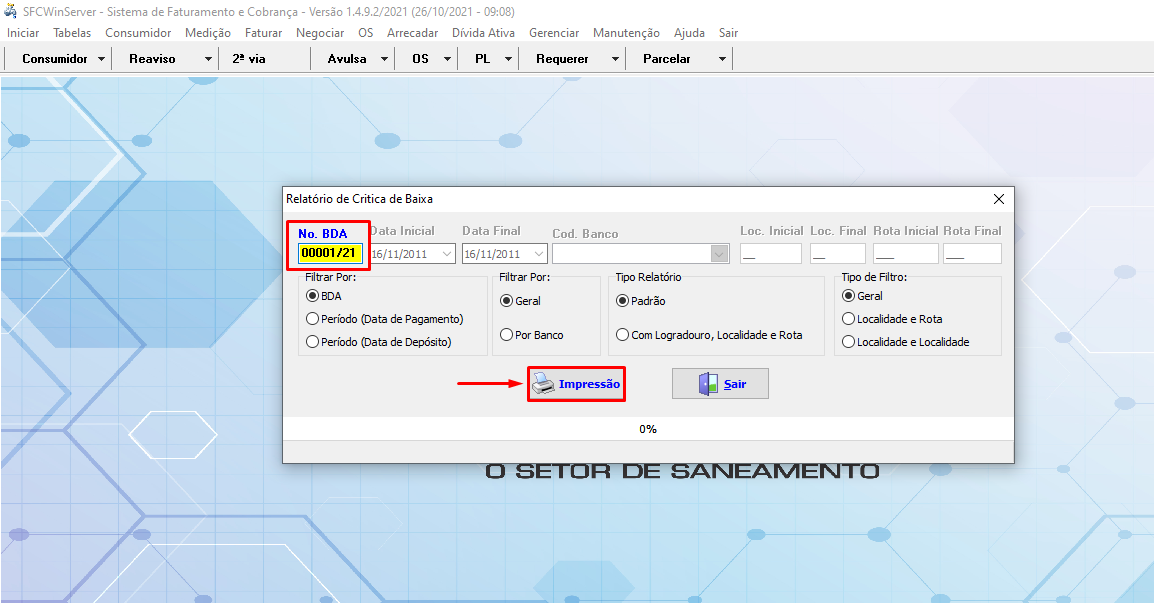Click the SFCWinServer app icon in title bar
This screenshot has width=1154, height=603.
11,11
